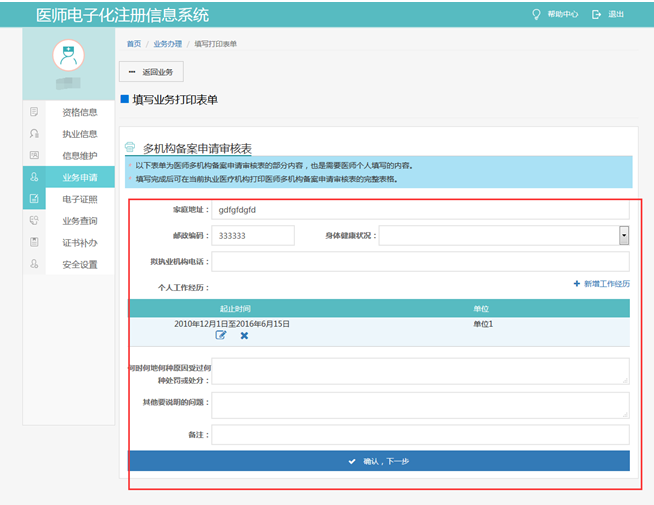This screenshot has width=654, height=505.
Task: Click the 备注 input field
Action: pyautogui.click(x=420, y=435)
